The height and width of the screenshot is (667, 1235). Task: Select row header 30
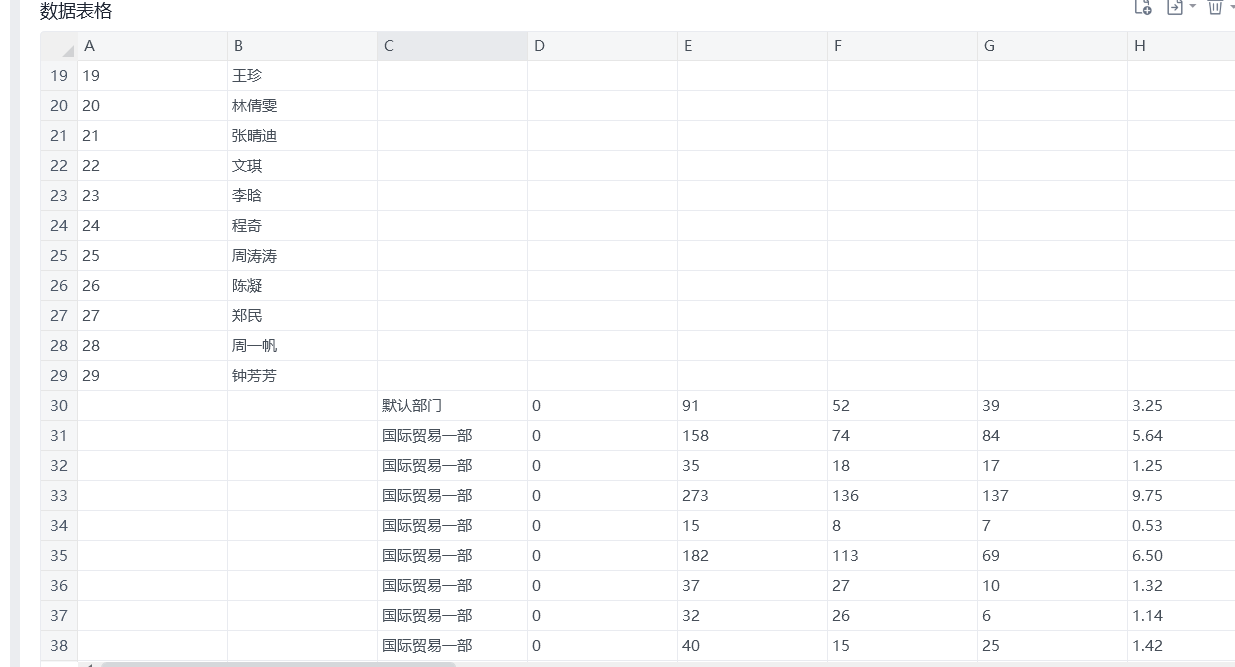click(x=59, y=406)
